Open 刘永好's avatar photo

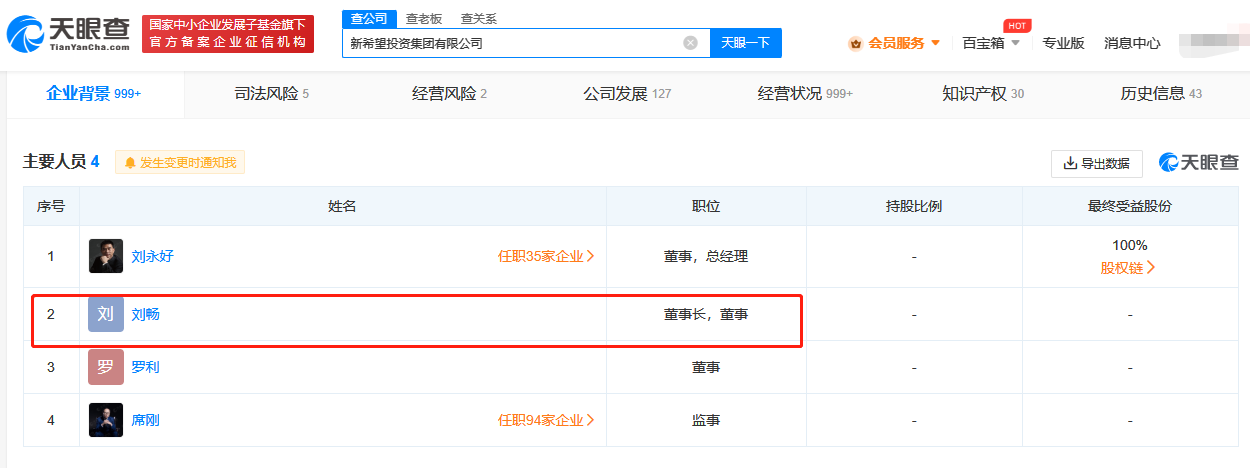pyautogui.click(x=106, y=256)
